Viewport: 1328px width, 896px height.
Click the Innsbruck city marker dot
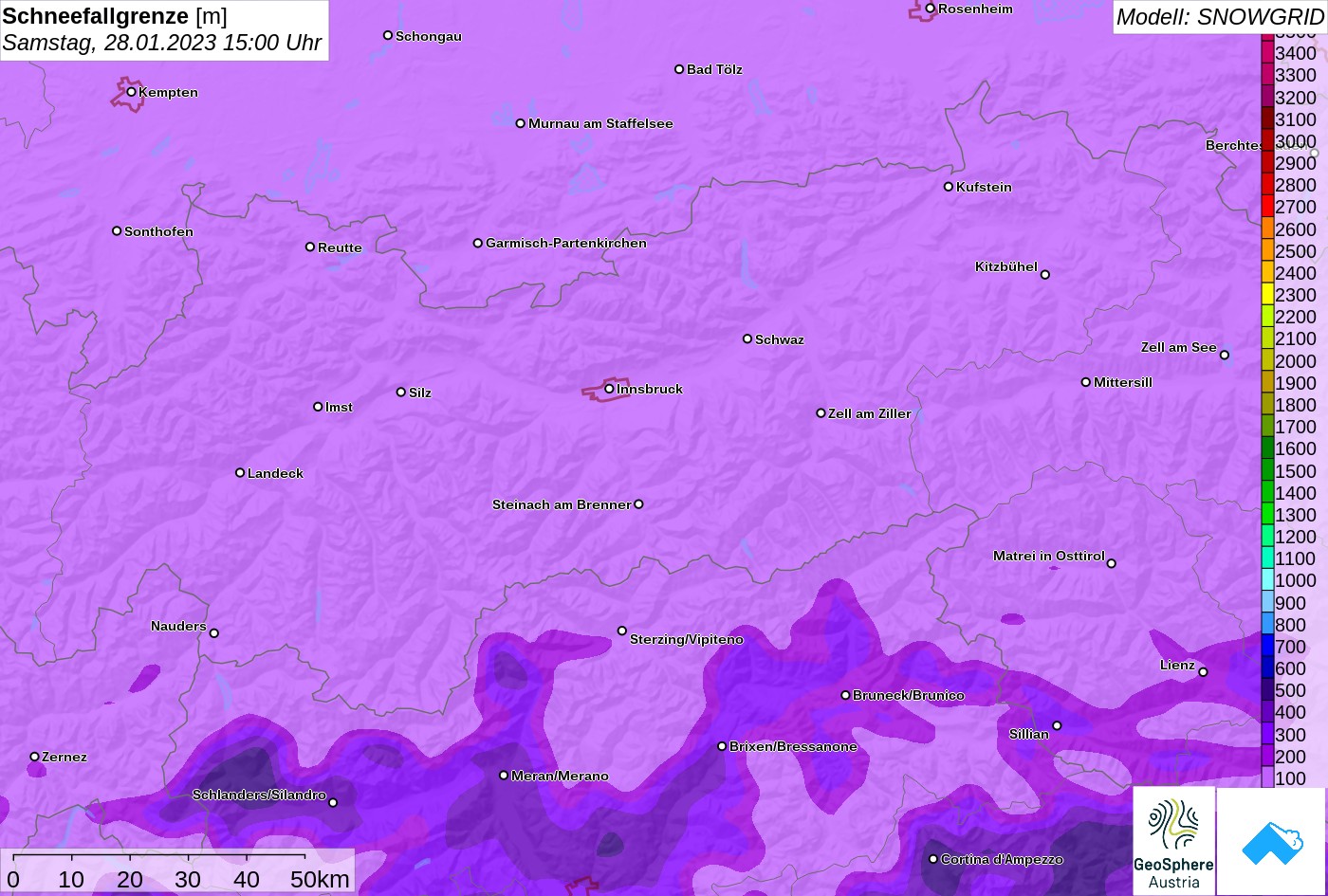(x=609, y=389)
